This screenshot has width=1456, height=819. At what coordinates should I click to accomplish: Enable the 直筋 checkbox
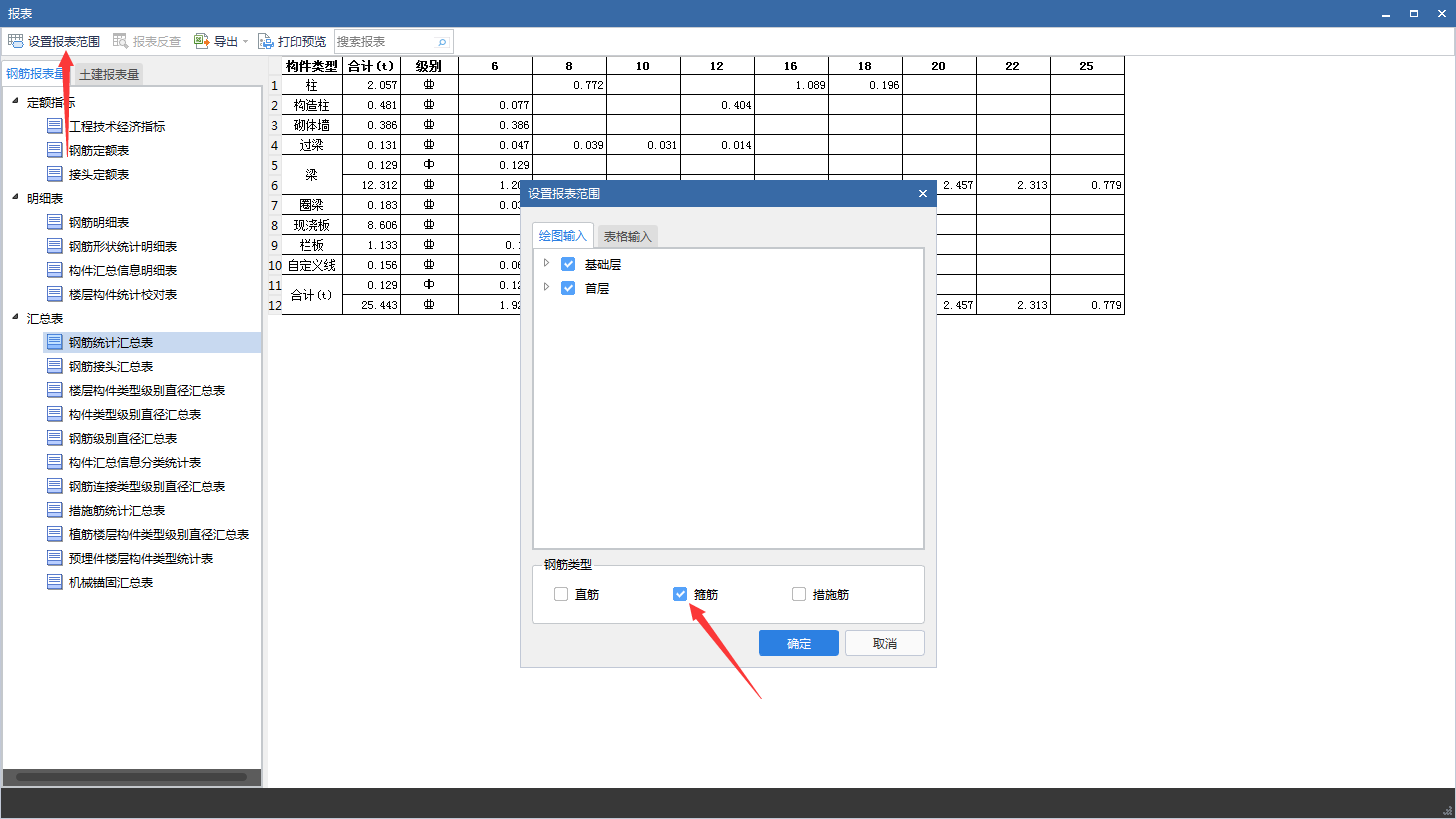coord(561,594)
